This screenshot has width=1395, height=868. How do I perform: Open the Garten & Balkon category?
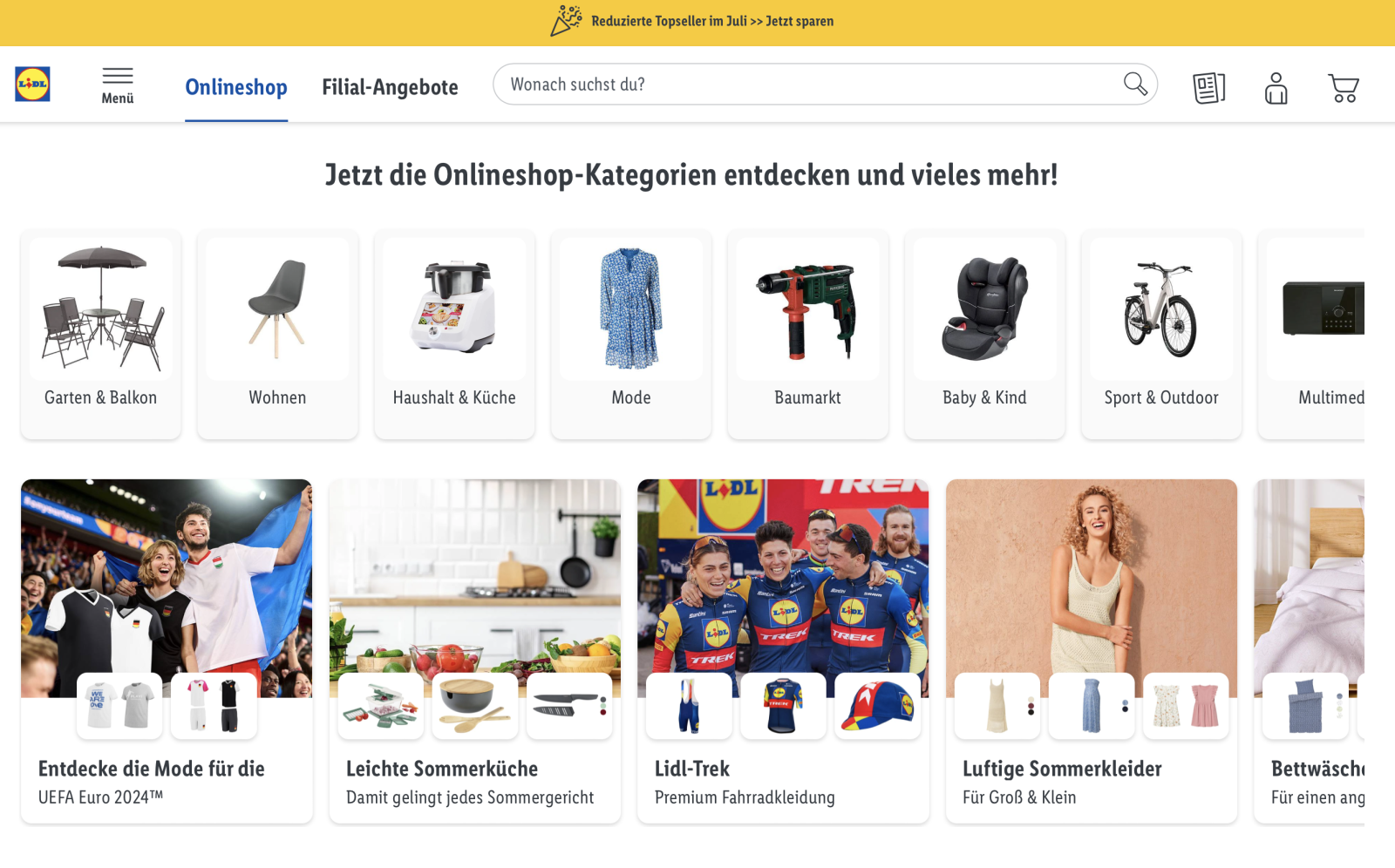101,335
